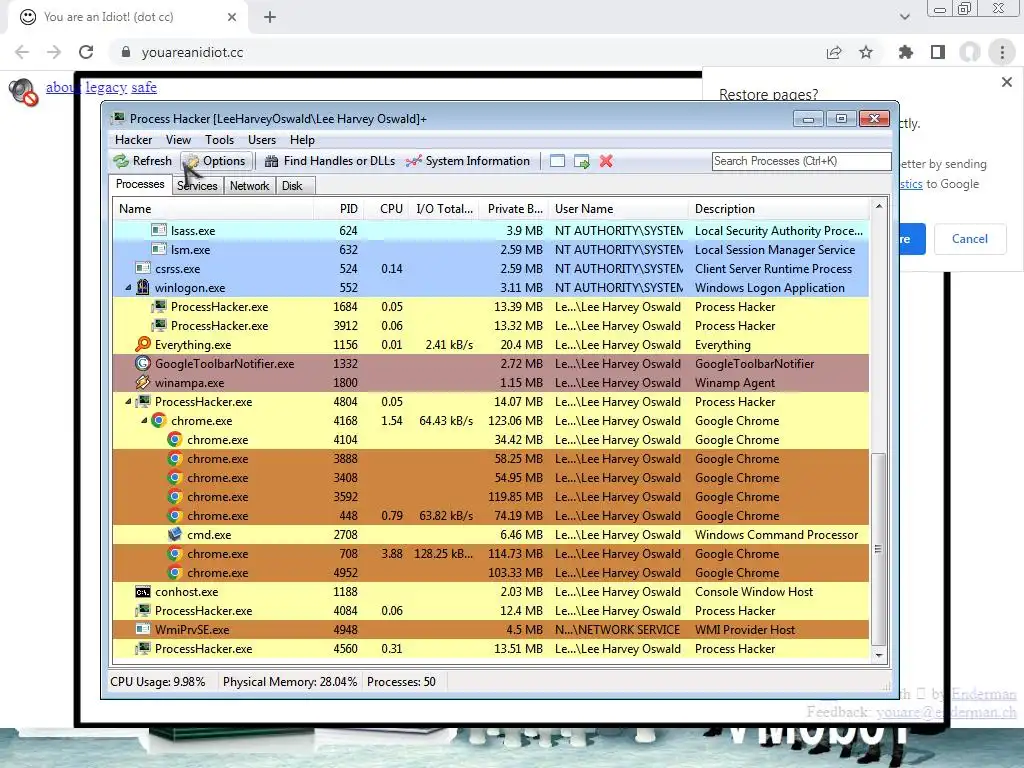This screenshot has height=768, width=1024.
Task: Click 'Physical Memory: 28.04%' status entry
Action: pyautogui.click(x=290, y=682)
